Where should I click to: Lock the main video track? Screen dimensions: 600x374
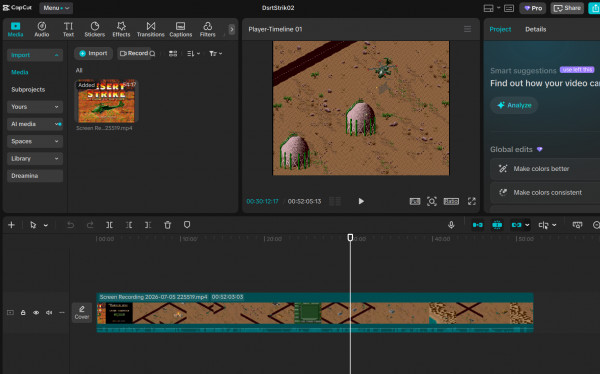23,313
